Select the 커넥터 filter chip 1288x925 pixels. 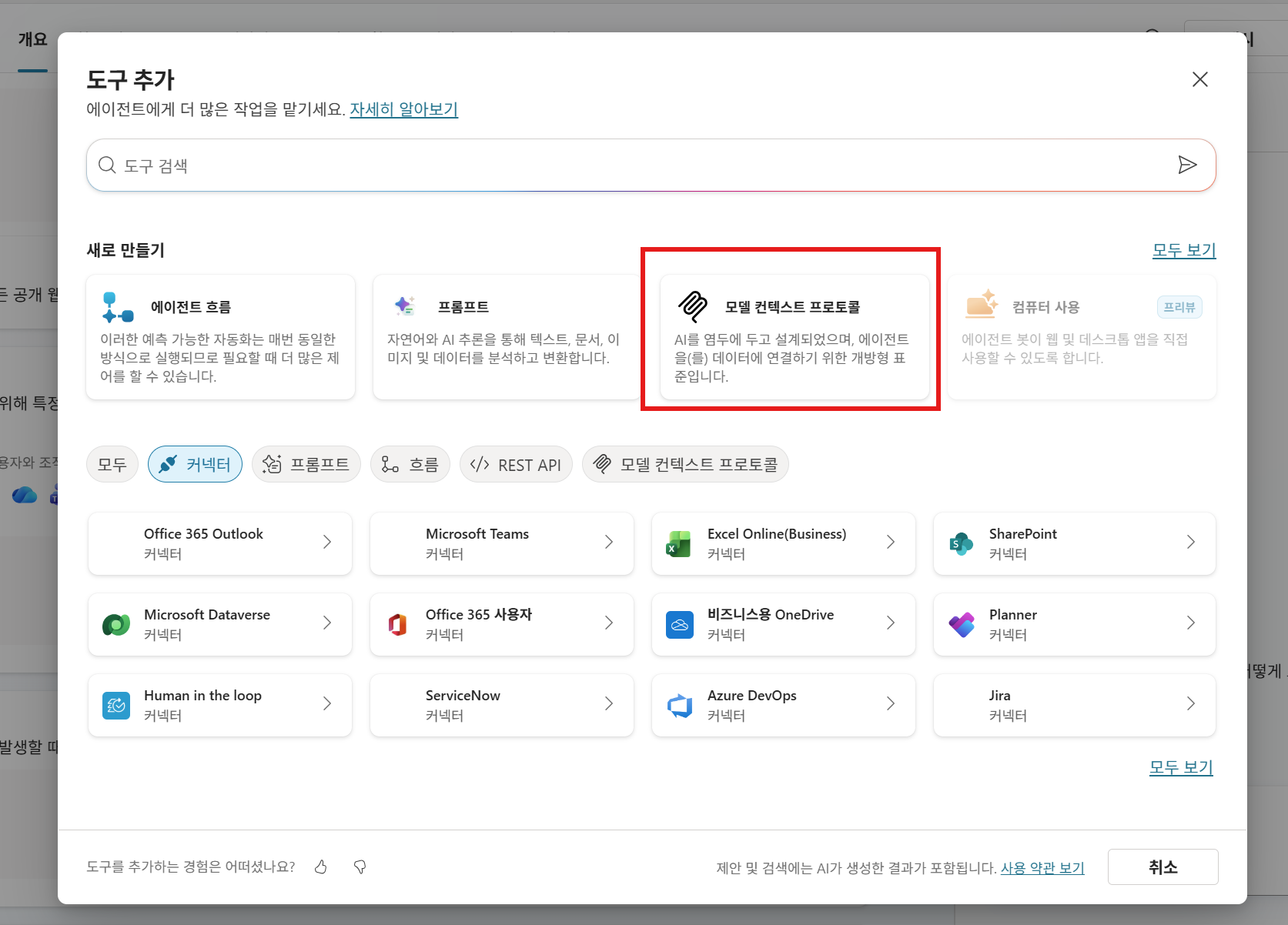[x=195, y=464]
